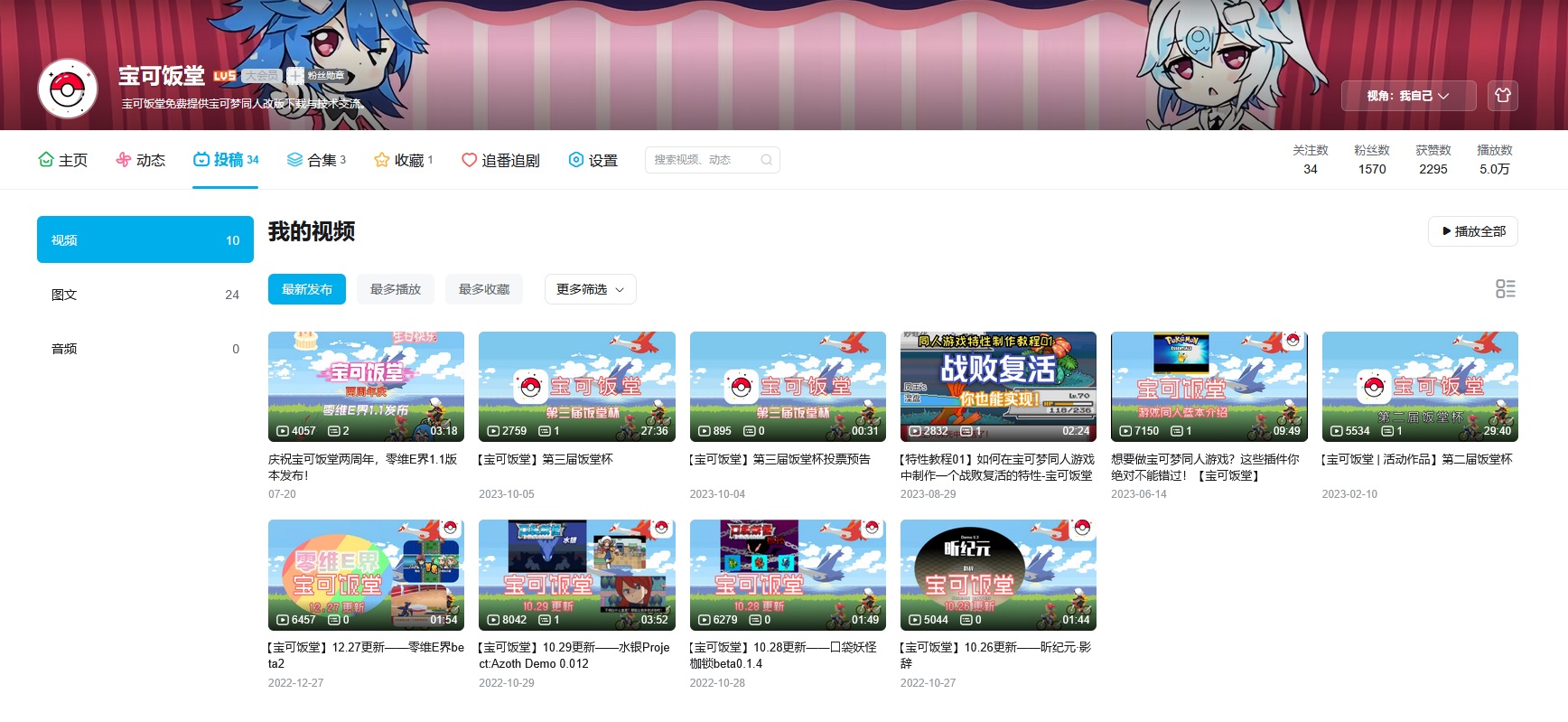Click title 10.29更新 水银Project:Azoth Demo
Screen dimensions: 1568x722
[574, 655]
